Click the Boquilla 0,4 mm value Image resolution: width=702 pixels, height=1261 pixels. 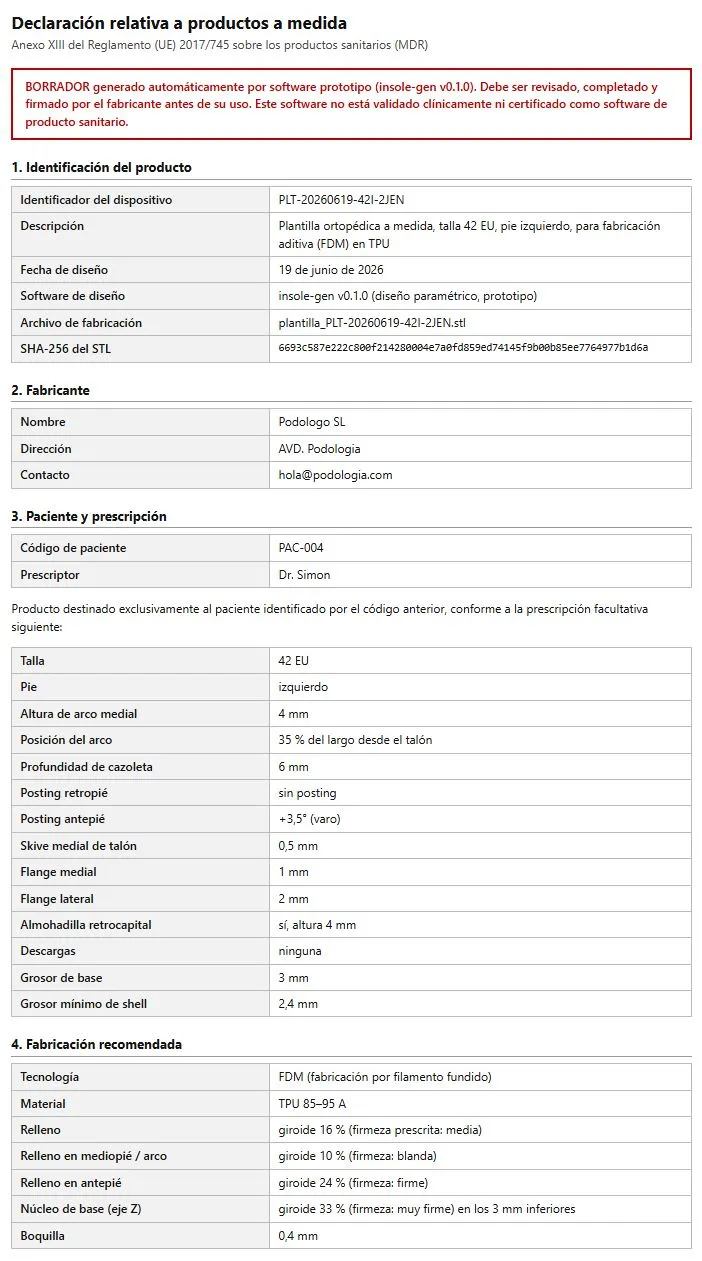tap(298, 1236)
